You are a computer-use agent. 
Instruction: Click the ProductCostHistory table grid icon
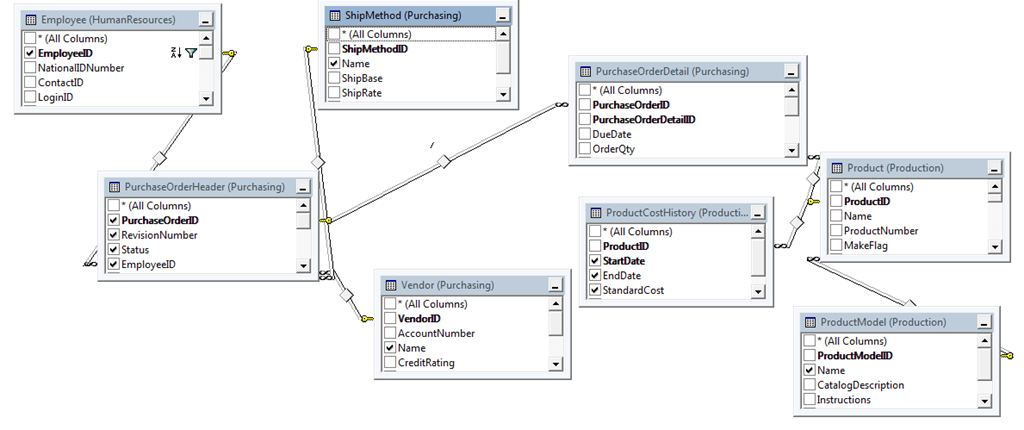(x=595, y=212)
